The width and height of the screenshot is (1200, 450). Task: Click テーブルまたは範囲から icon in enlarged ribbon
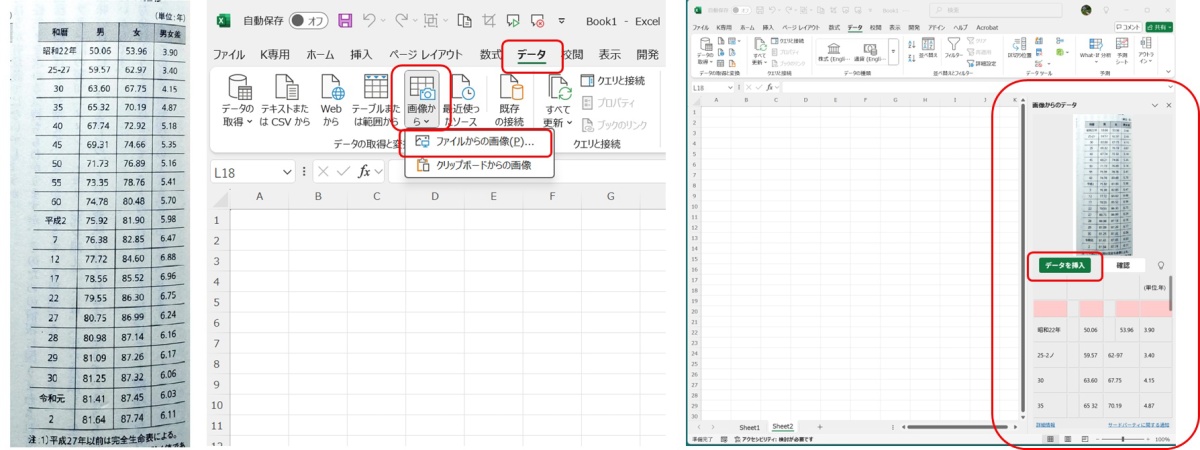[376, 88]
